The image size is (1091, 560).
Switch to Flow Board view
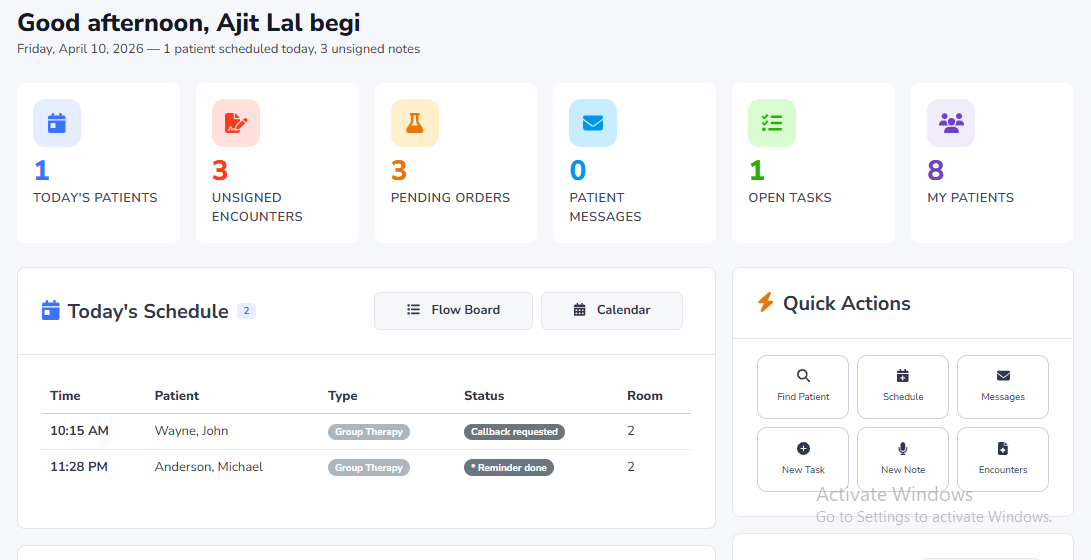coord(453,310)
